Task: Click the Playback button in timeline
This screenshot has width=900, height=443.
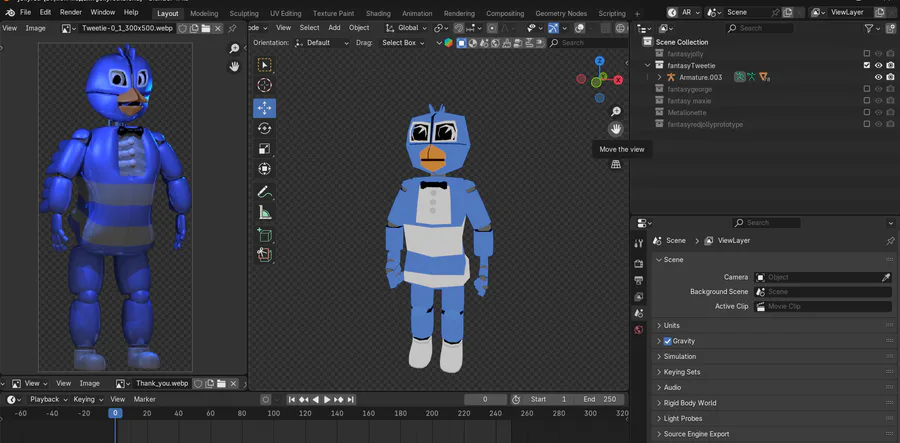Action: [46, 399]
